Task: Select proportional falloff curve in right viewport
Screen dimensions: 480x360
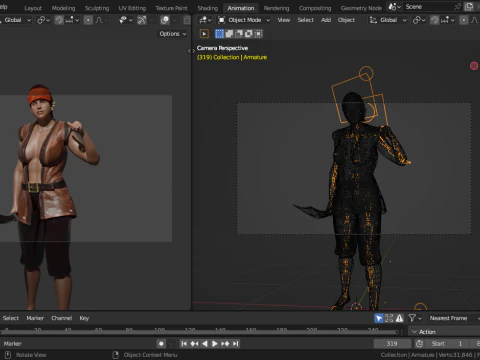Action: [x=475, y=20]
